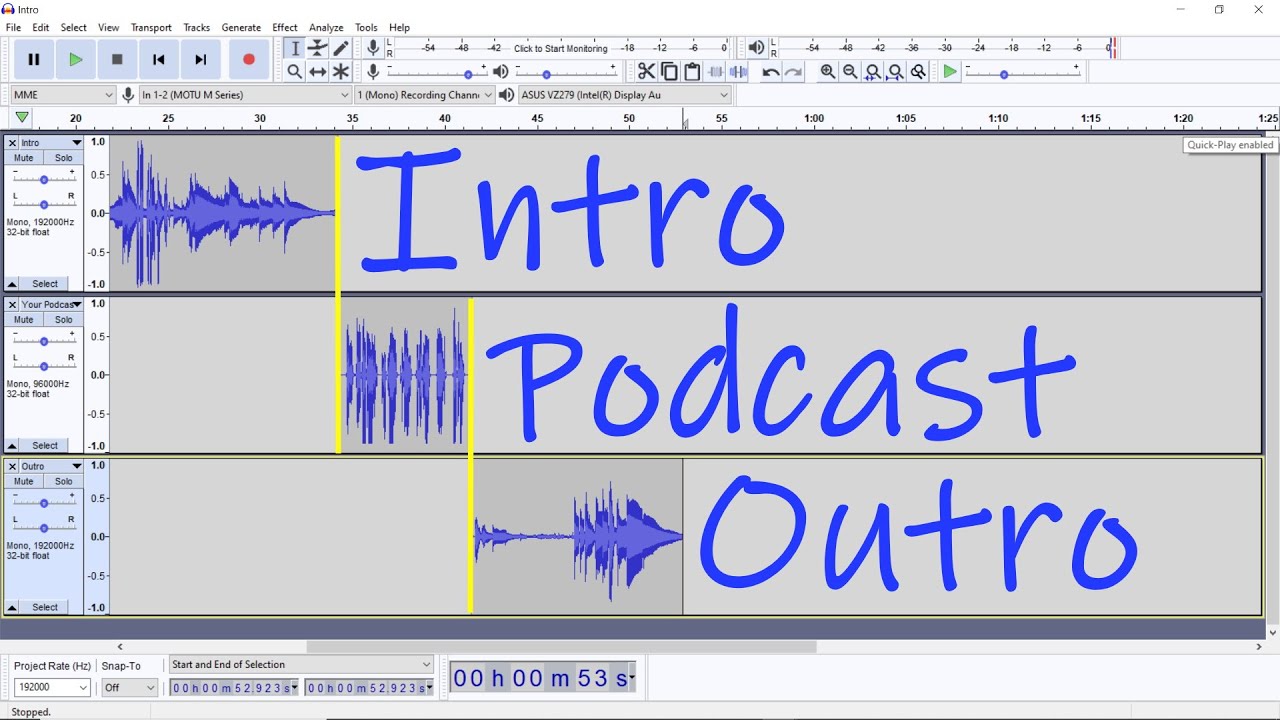Click the Zoom Toggle icon
The width and height of the screenshot is (1280, 720).
click(918, 71)
